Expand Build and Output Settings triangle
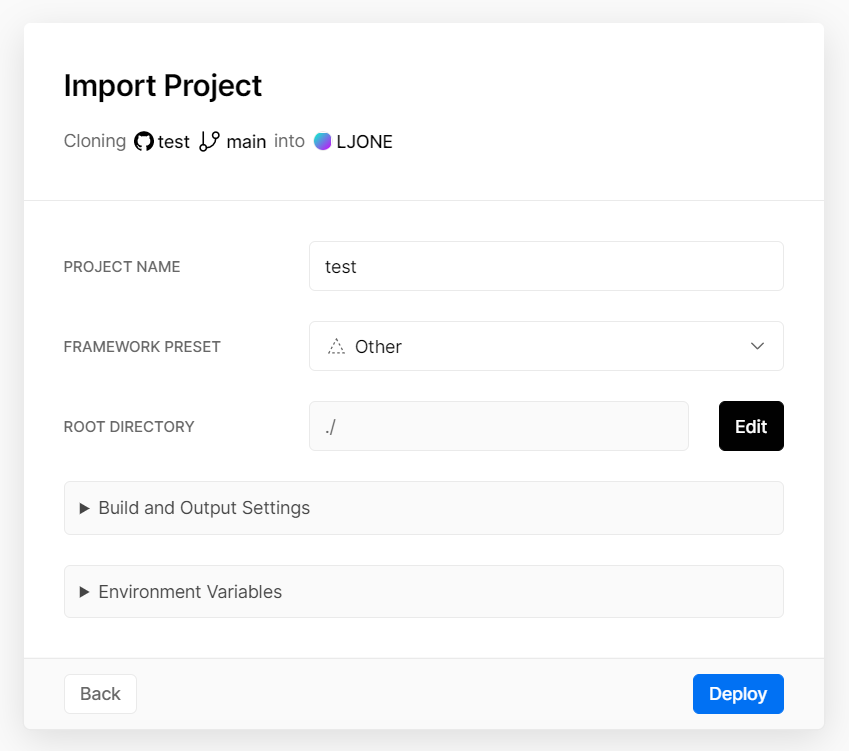 (85, 508)
